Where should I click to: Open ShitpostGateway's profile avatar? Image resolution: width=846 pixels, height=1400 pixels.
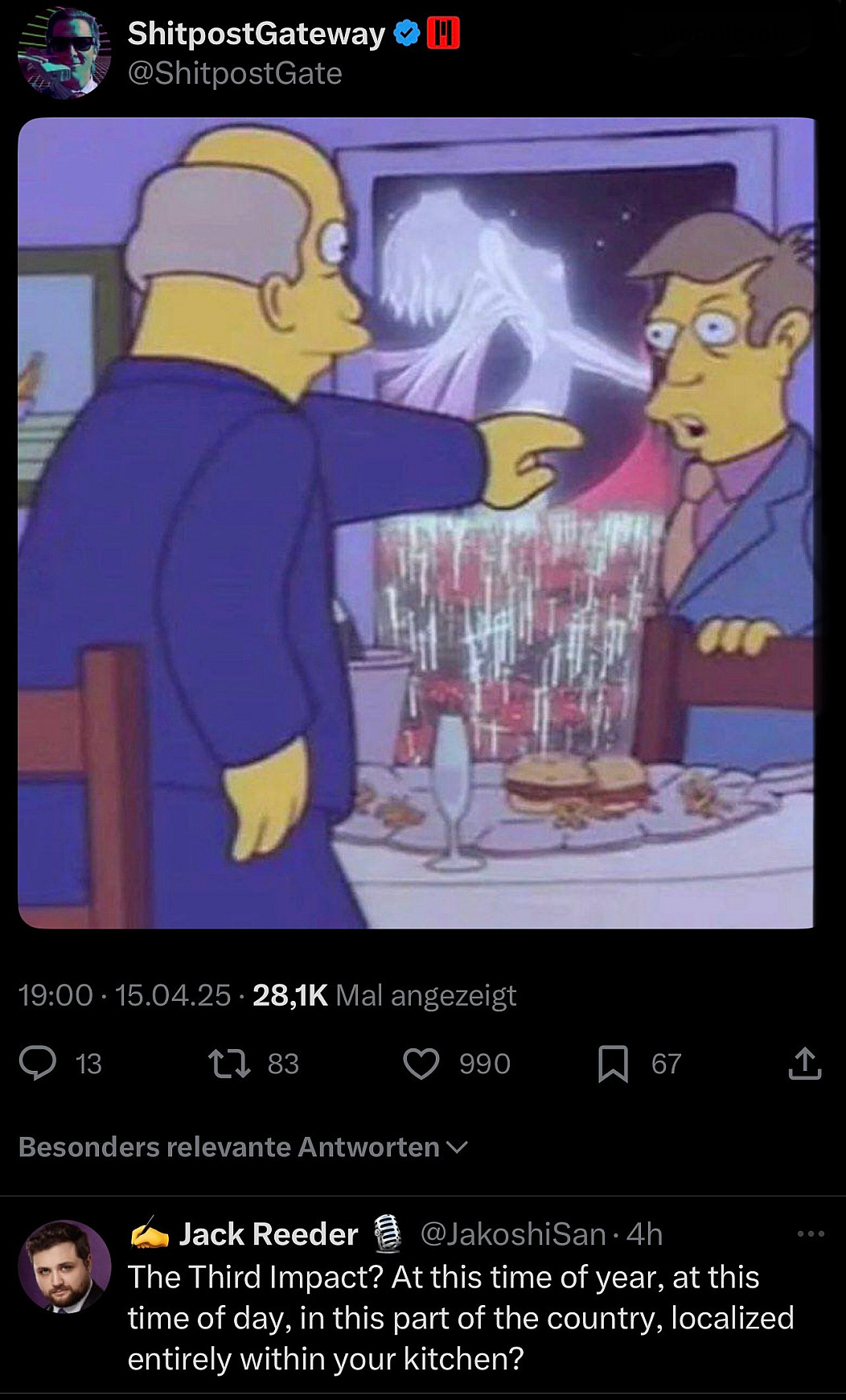tap(64, 52)
